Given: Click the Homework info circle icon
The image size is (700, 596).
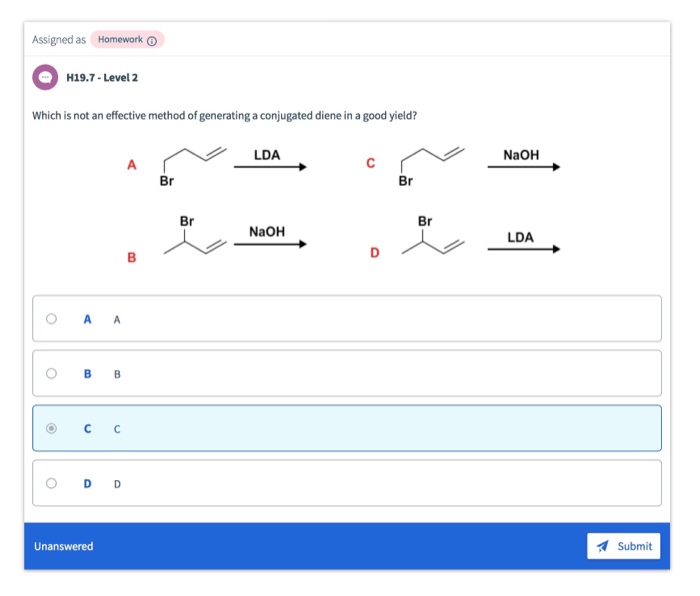Looking at the screenshot, I should point(152,41).
